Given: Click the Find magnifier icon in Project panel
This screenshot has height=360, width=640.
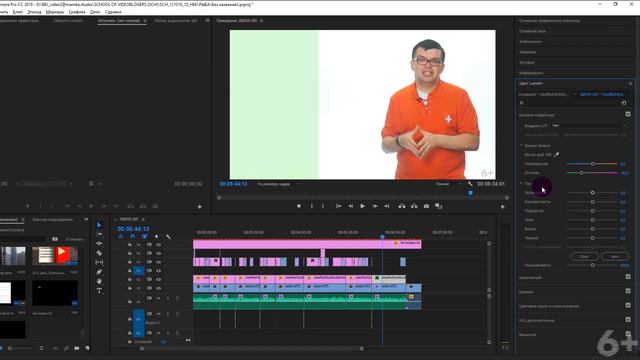Looking at the screenshot, I should coord(66,348).
